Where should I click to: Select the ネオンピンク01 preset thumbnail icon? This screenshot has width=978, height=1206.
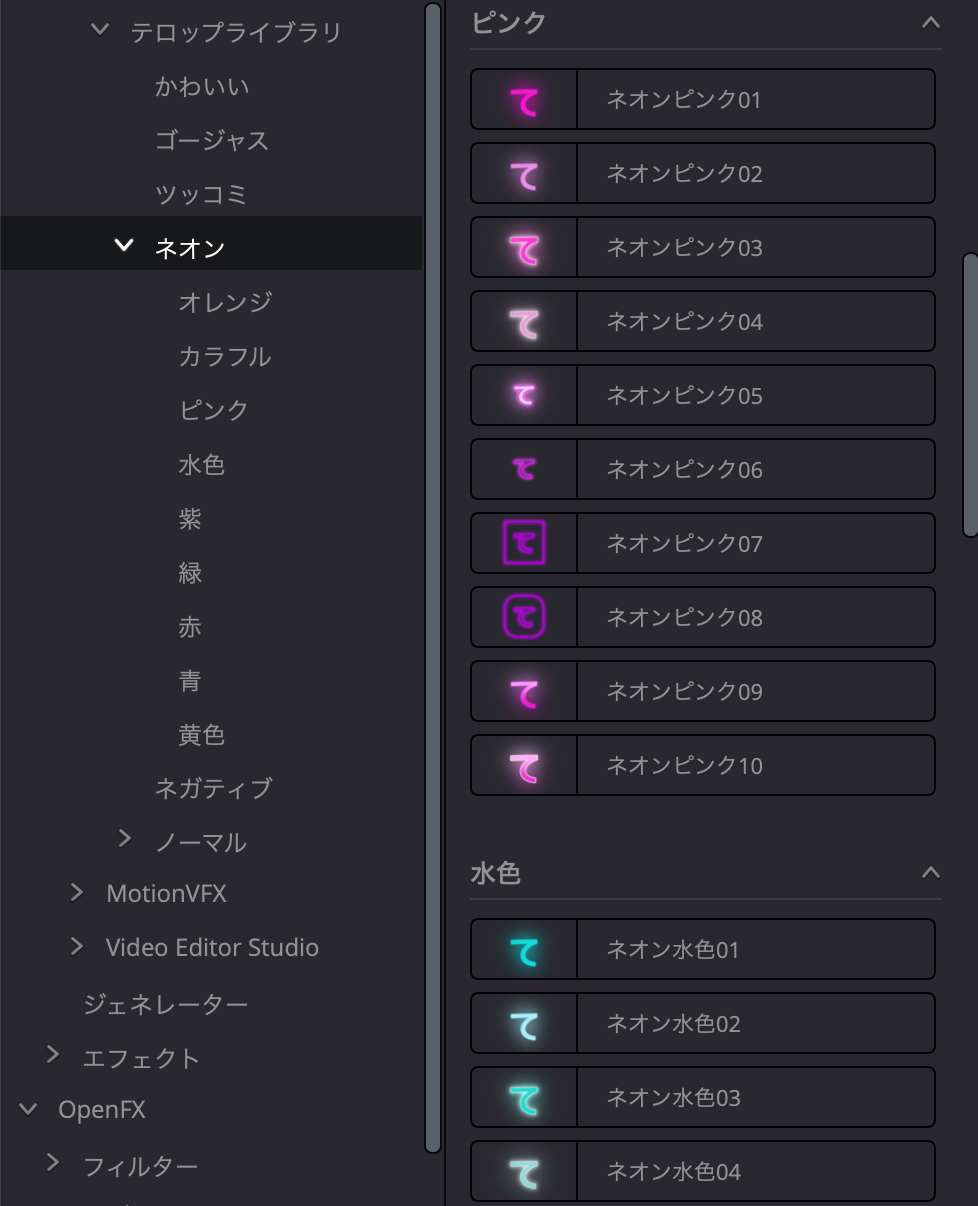[x=524, y=100]
